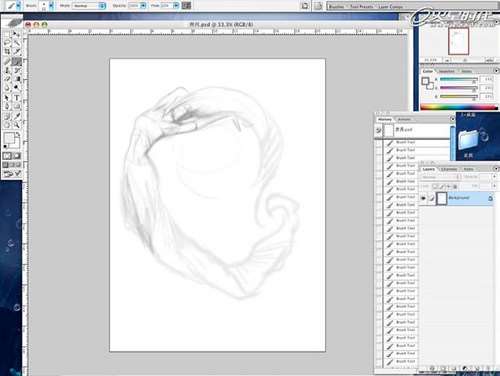Toggle Lock transparent pixels in Layers panel
The height and width of the screenshot is (376, 500).
[x=435, y=186]
